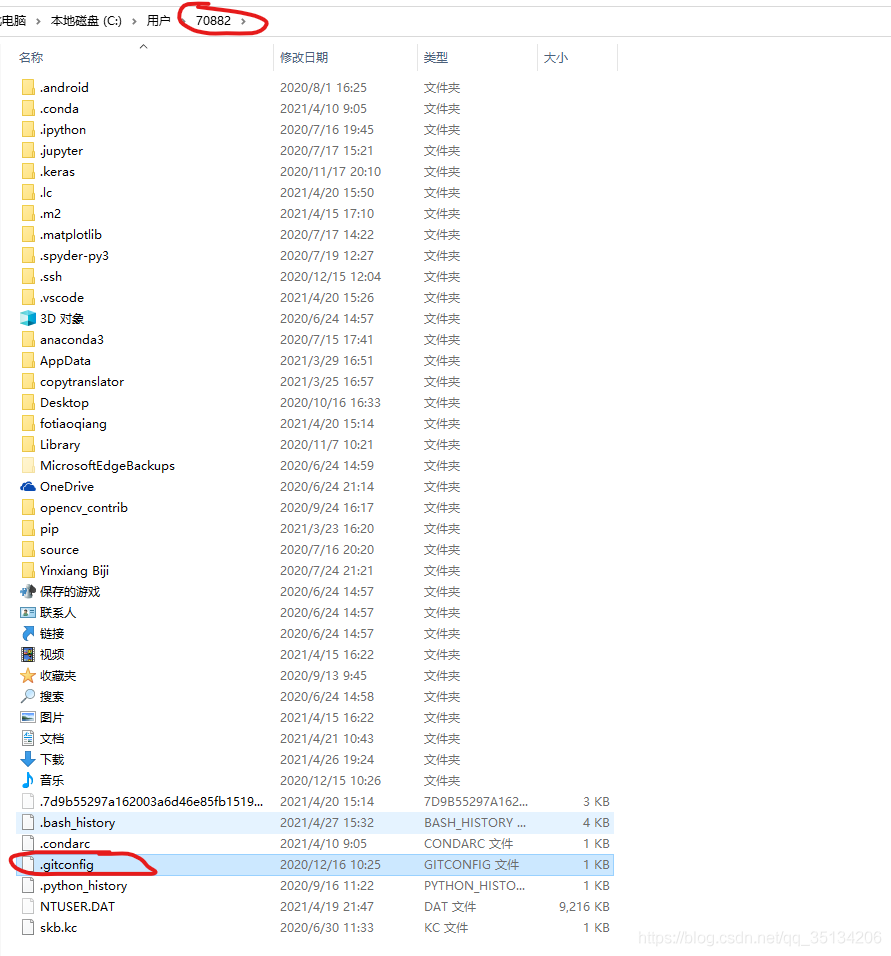Select the .7d9b55297a162003a6d46e85fb1519... file name
Screen dimensions: 891x956
point(151,801)
